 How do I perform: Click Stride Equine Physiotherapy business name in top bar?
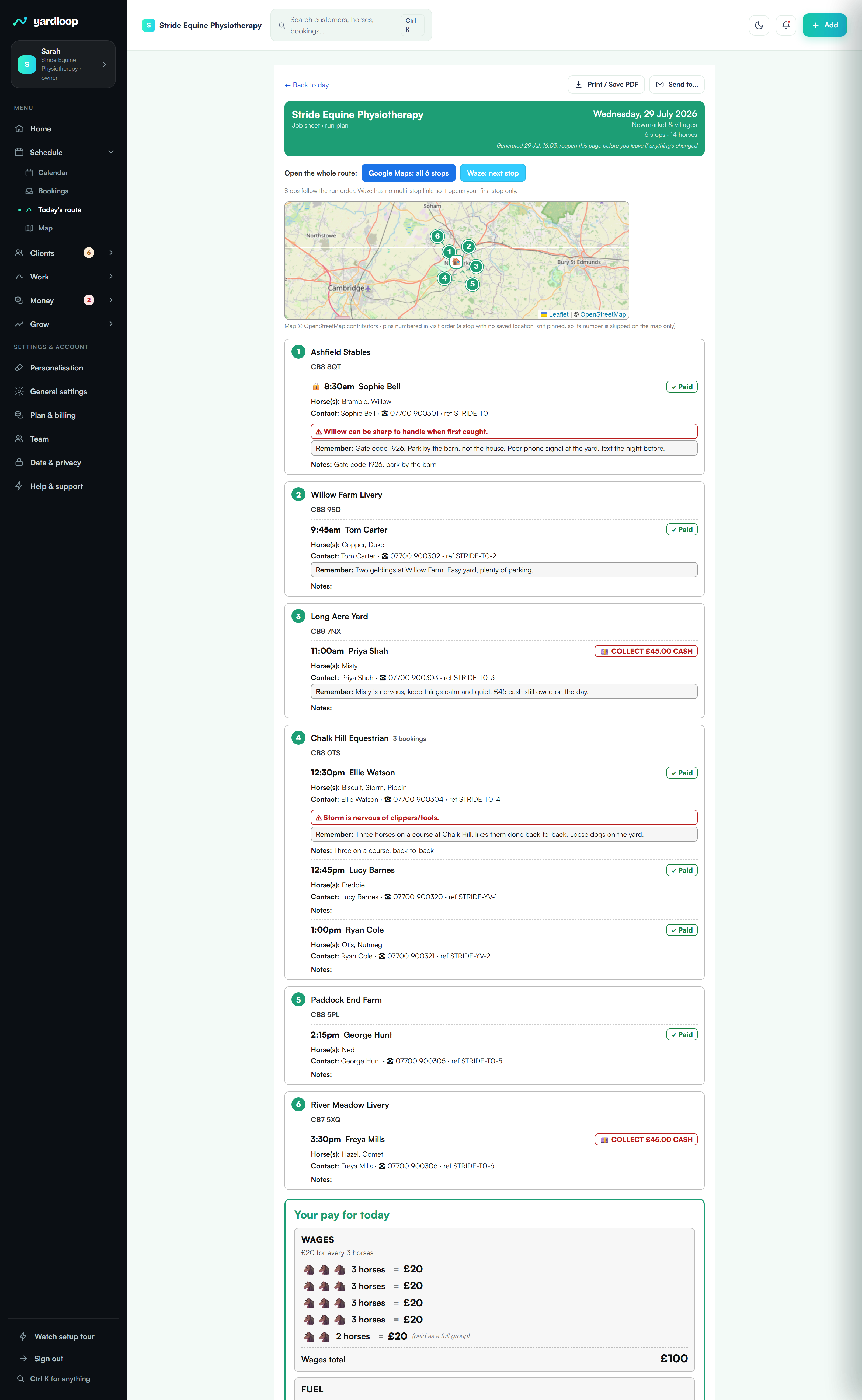tap(210, 25)
